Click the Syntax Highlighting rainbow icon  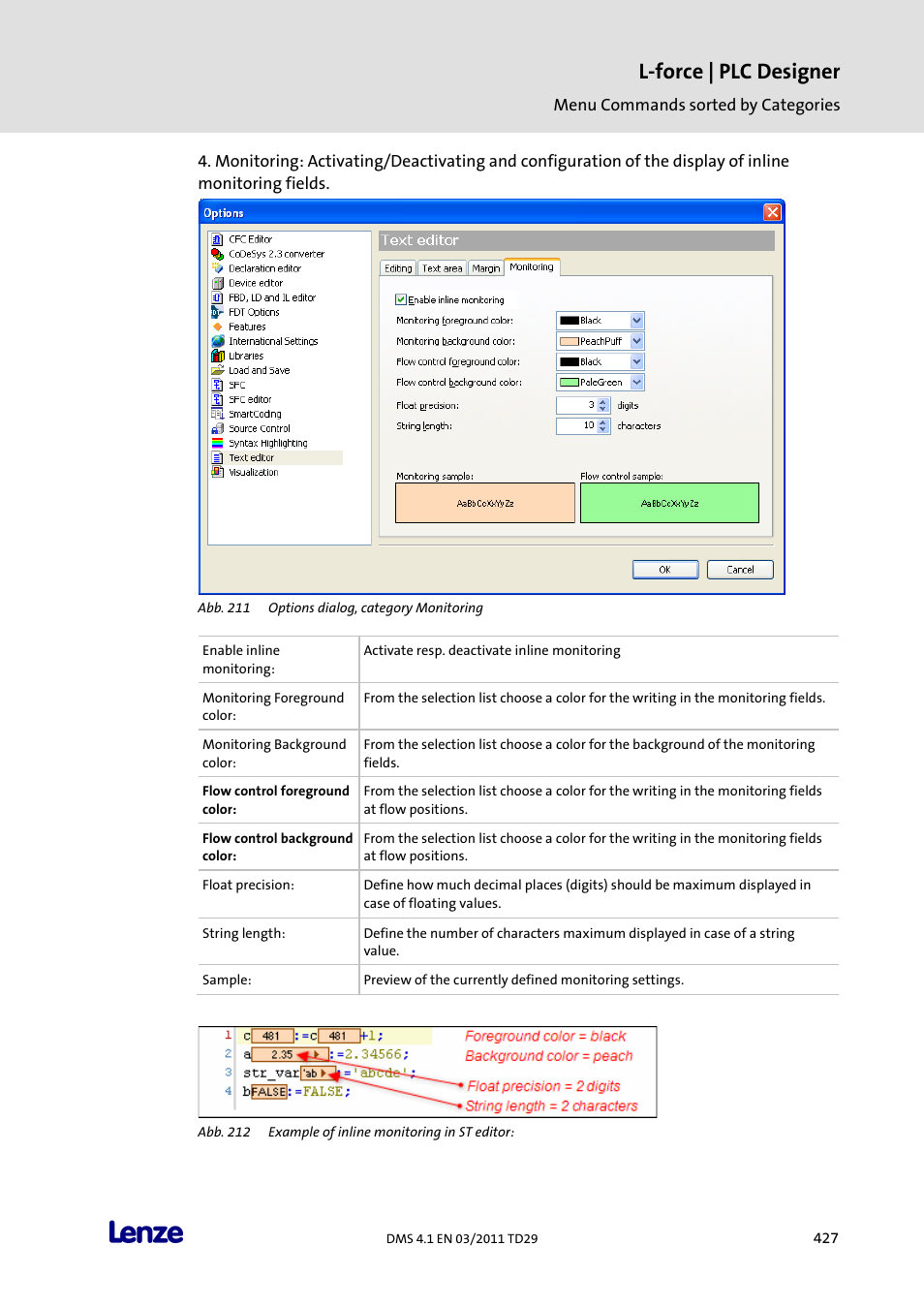click(x=218, y=443)
